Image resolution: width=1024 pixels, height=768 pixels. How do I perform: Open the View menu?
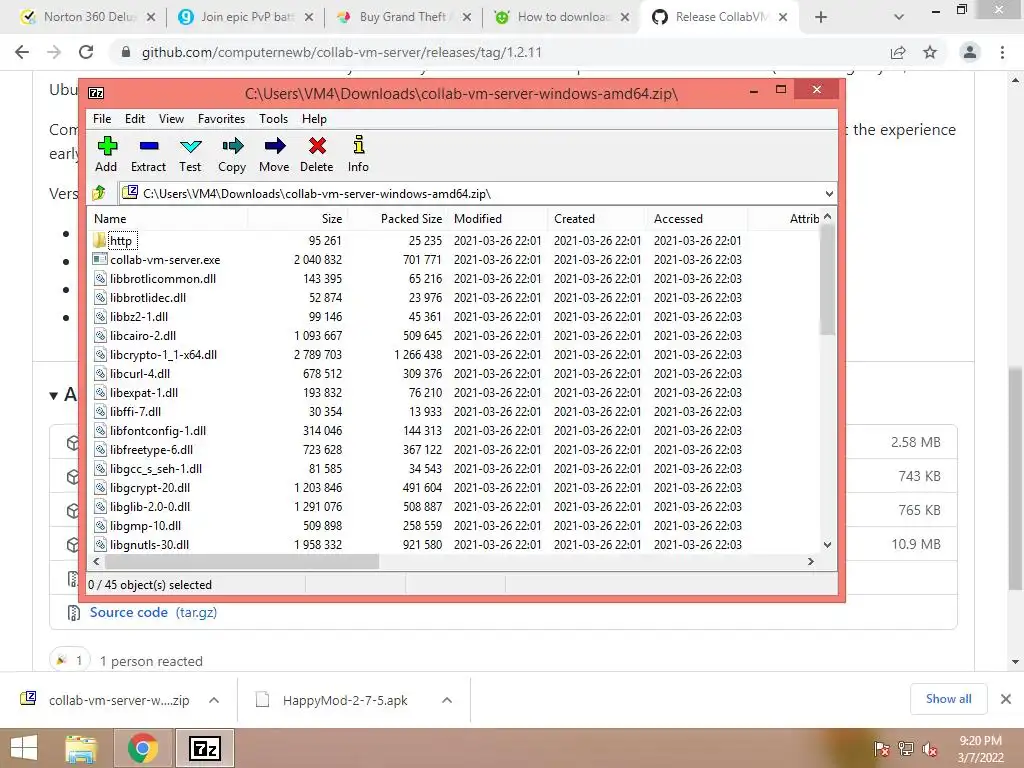[171, 119]
